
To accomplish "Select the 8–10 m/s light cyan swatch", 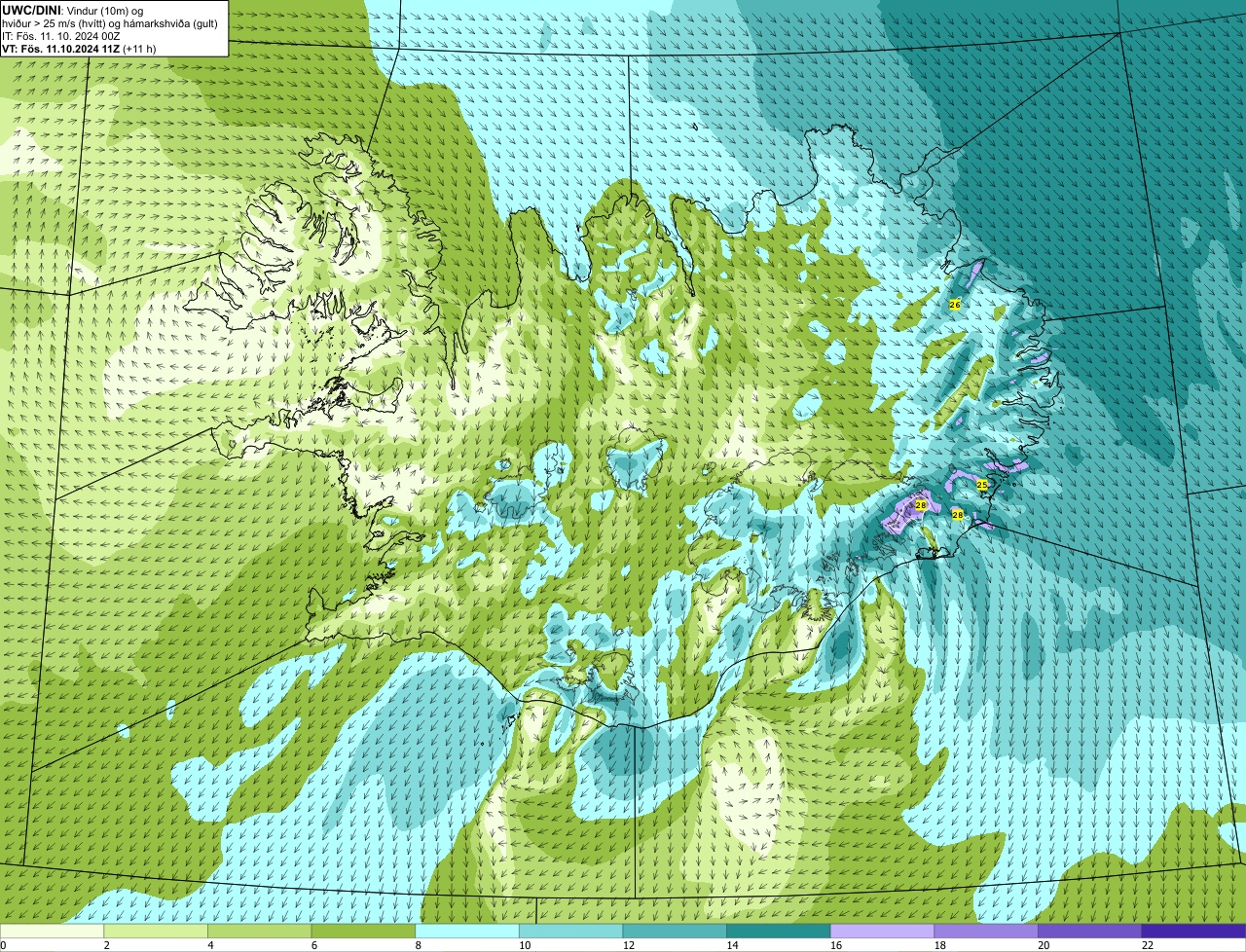I will coord(467,931).
